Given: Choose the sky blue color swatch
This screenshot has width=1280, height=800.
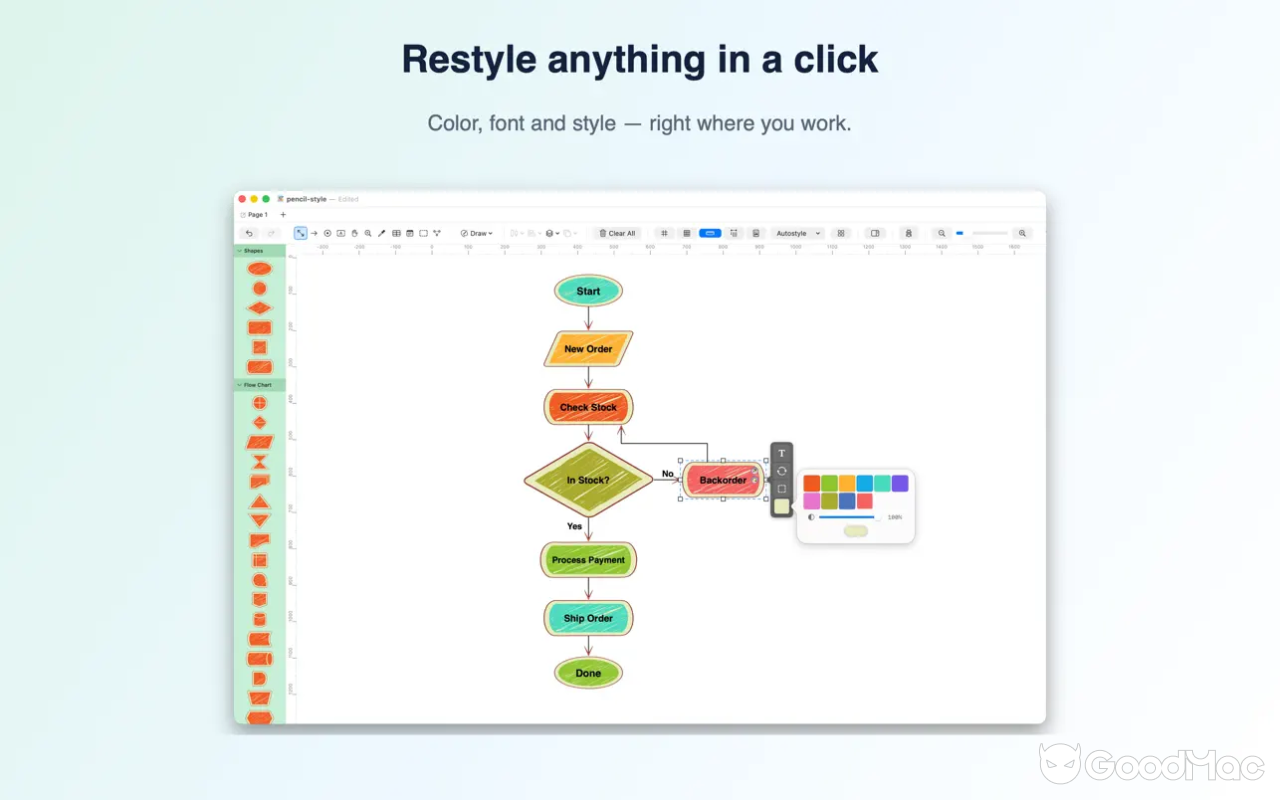Looking at the screenshot, I should [x=865, y=483].
